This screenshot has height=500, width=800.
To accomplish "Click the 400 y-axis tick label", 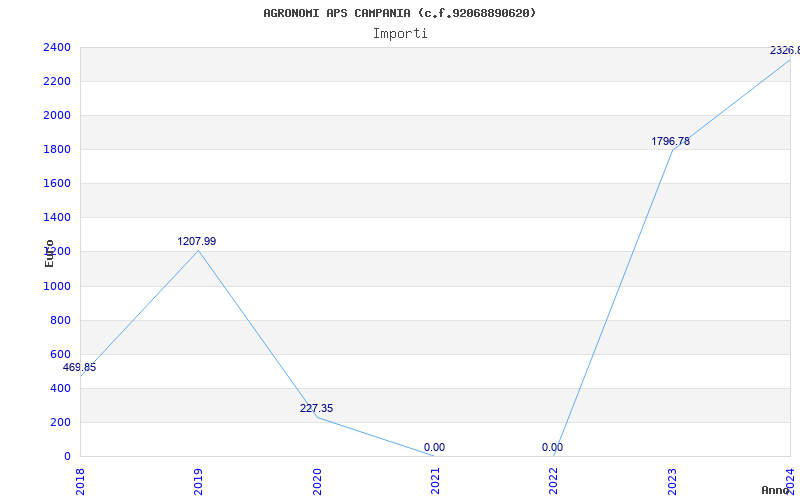I will point(61,388).
